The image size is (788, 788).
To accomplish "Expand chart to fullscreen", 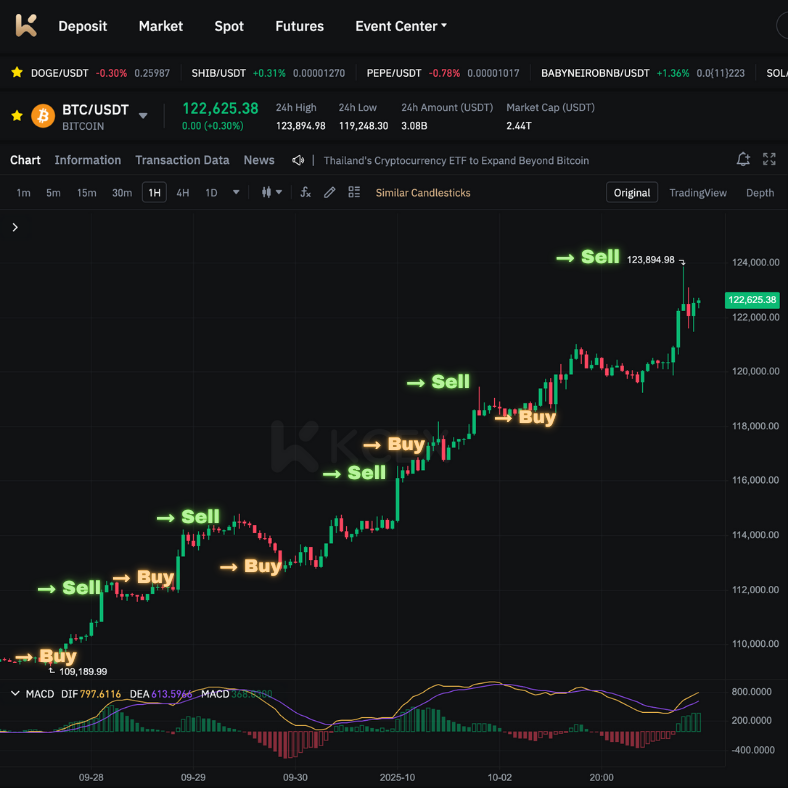I will pyautogui.click(x=769, y=160).
